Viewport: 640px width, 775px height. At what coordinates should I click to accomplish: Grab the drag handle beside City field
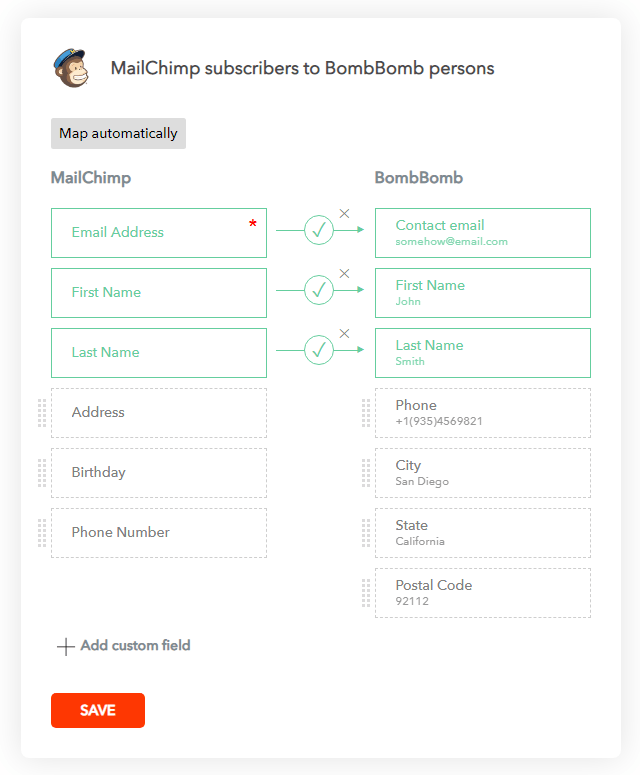366,473
